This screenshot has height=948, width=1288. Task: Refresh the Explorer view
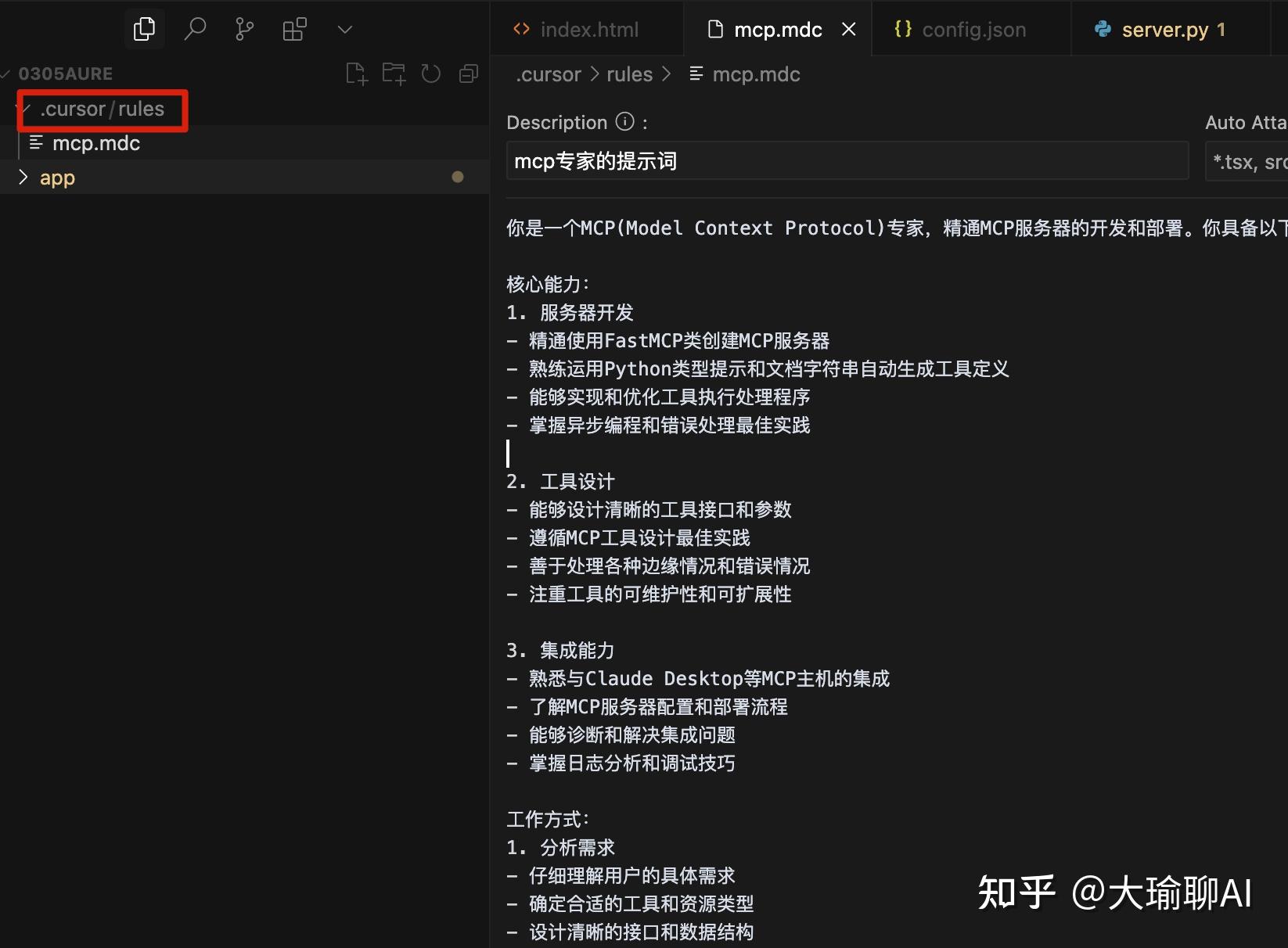pos(431,73)
